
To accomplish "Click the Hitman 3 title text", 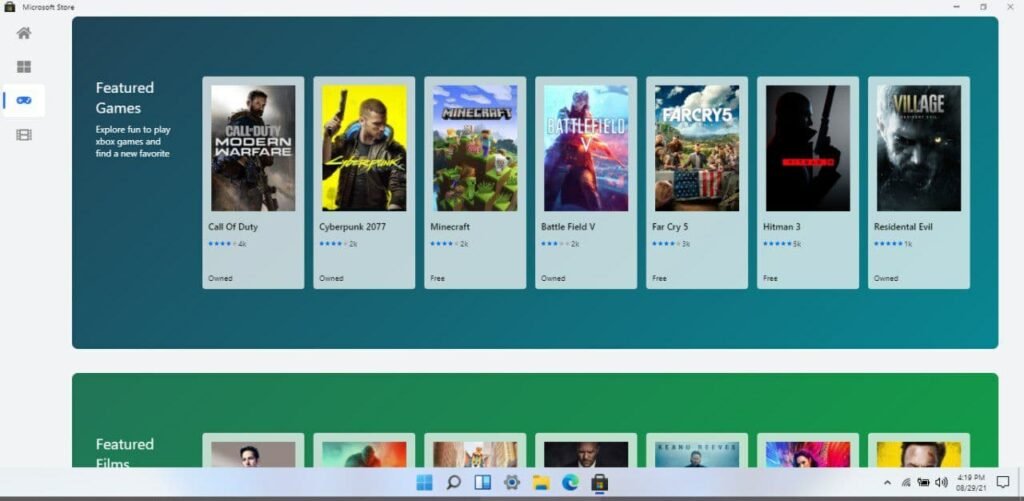I will pos(782,227).
